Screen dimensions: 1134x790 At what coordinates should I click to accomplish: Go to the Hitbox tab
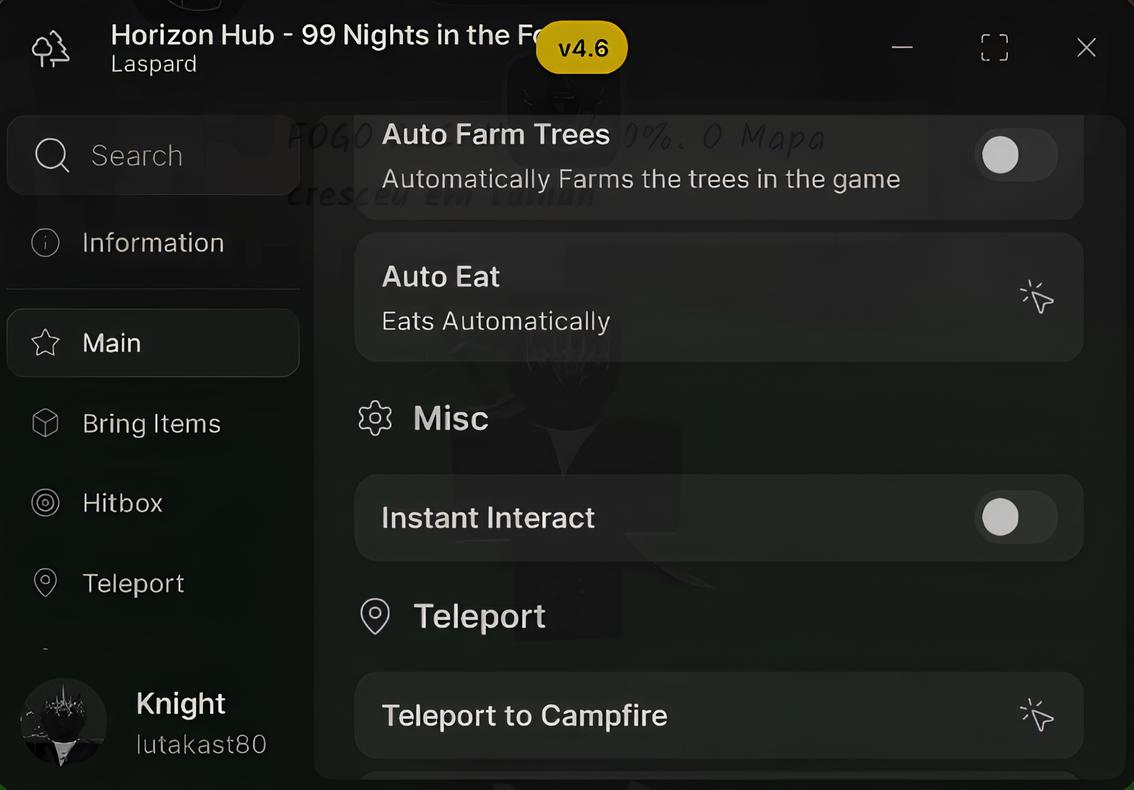point(123,503)
